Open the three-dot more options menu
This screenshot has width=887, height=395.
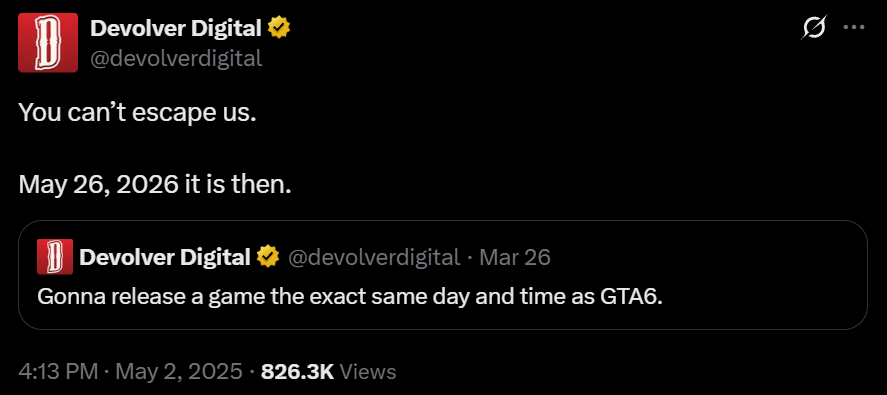(854, 27)
